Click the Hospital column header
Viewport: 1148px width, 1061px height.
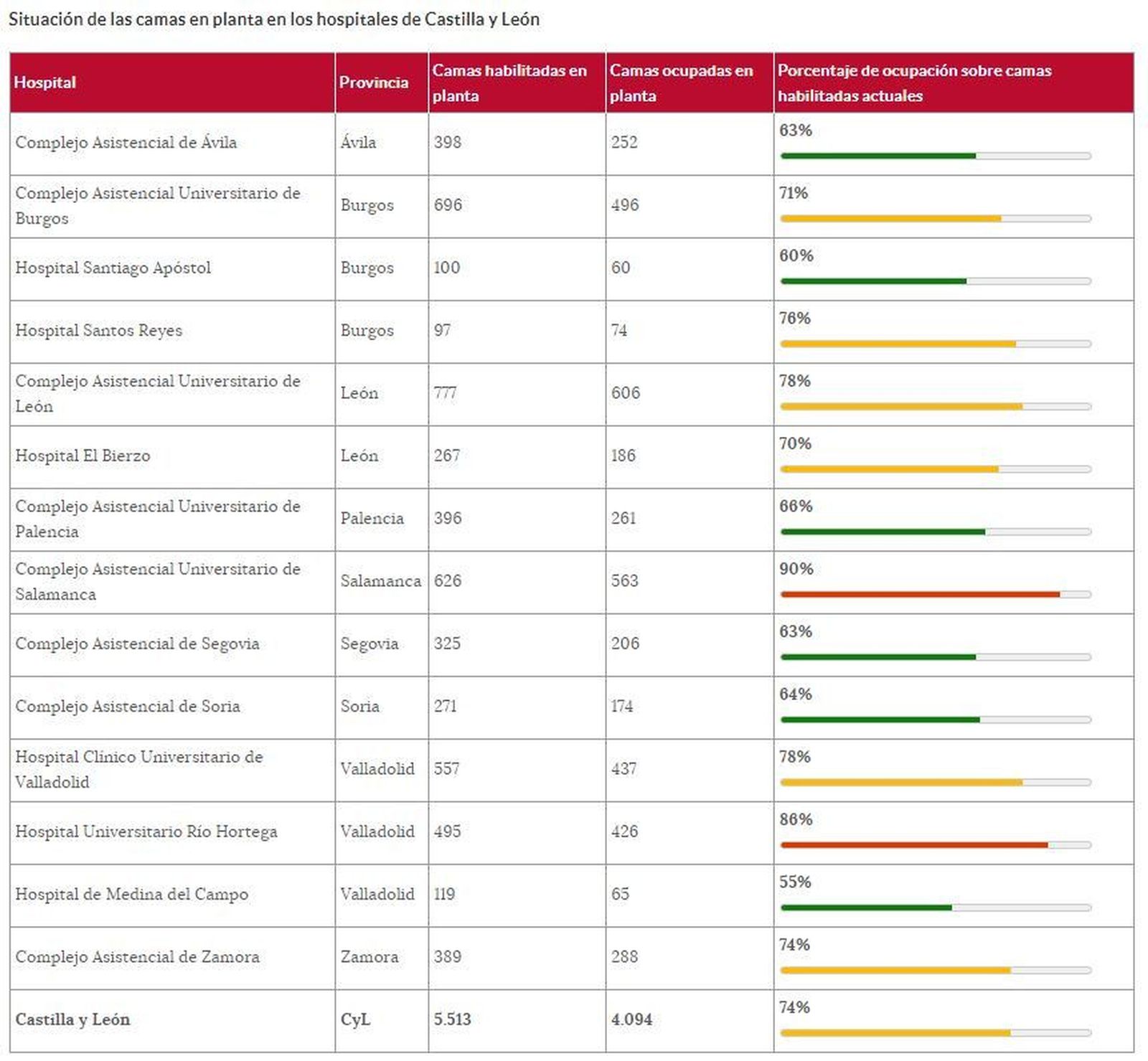[44, 82]
